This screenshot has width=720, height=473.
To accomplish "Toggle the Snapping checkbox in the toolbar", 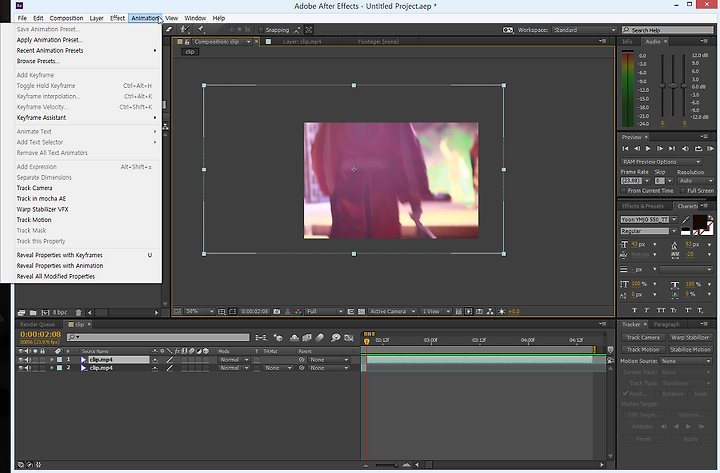I will 261,30.
